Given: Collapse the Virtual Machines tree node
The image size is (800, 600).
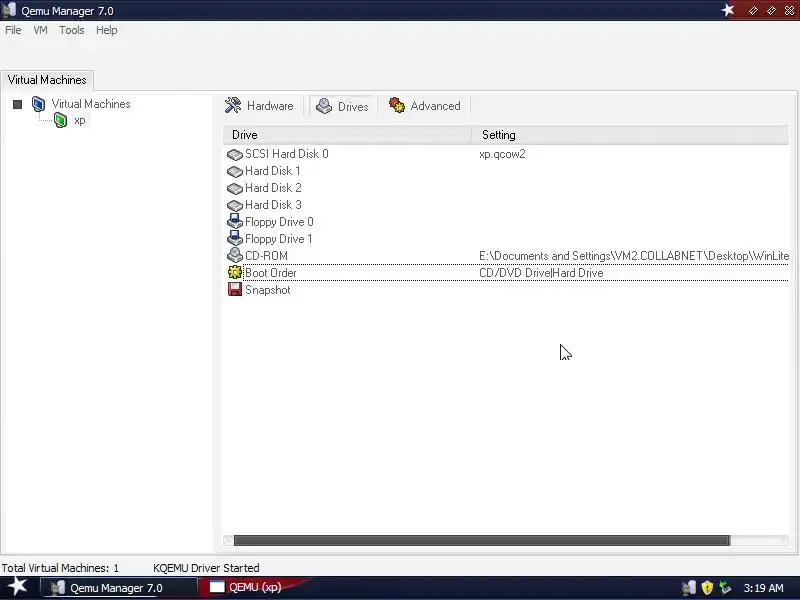Looking at the screenshot, I should click(17, 105).
